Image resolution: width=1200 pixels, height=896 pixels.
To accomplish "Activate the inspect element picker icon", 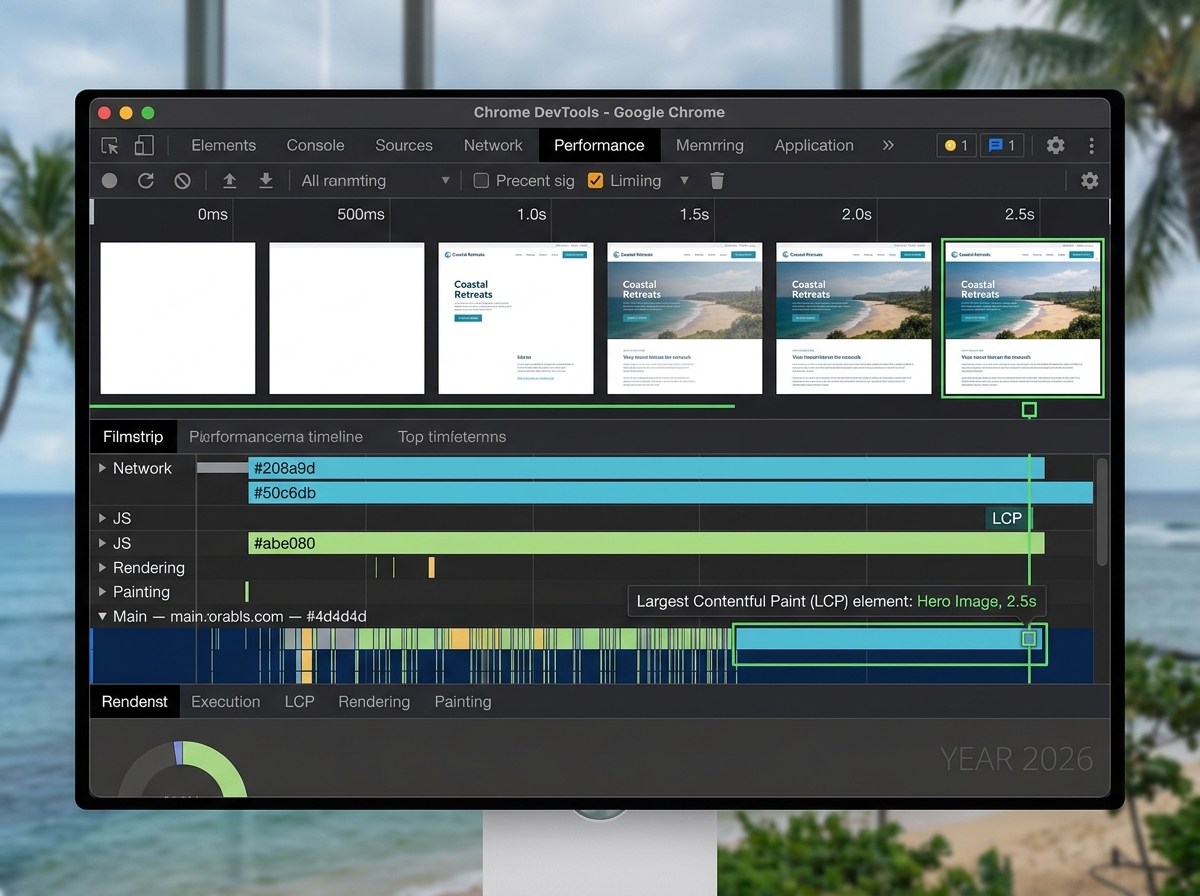I will pyautogui.click(x=110, y=146).
